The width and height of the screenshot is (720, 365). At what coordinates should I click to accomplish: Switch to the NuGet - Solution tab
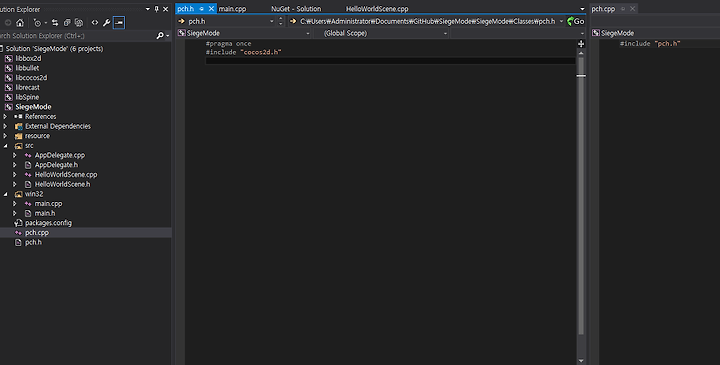[x=296, y=9]
